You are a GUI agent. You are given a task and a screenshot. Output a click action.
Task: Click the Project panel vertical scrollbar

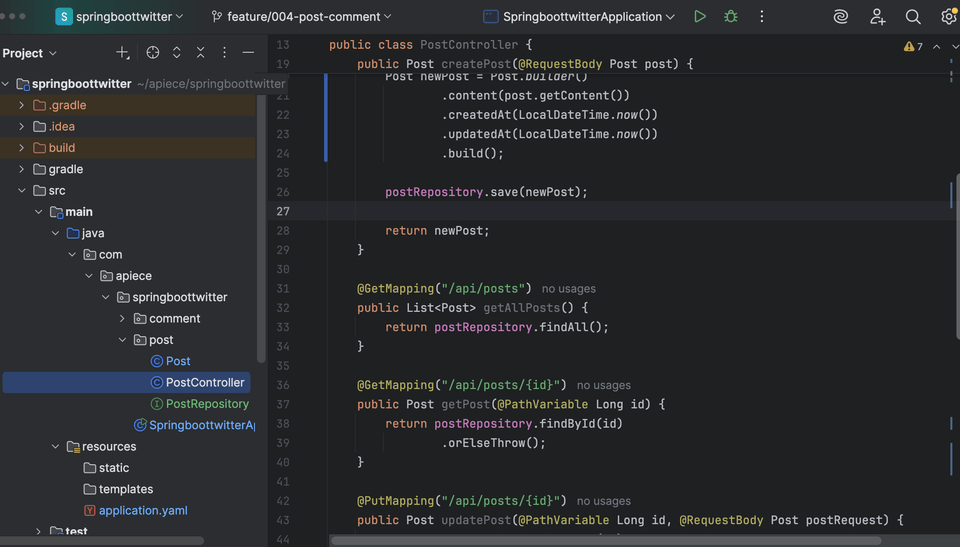pos(261,228)
